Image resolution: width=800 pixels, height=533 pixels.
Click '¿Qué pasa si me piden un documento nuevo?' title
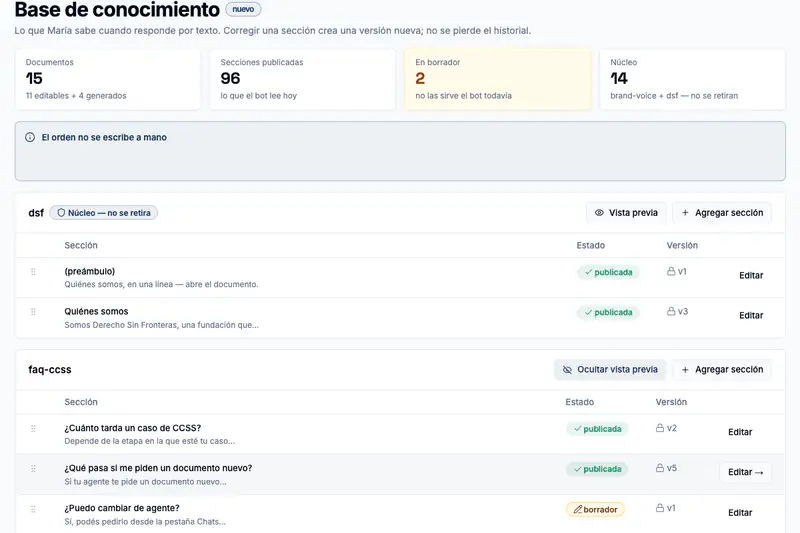pos(158,468)
